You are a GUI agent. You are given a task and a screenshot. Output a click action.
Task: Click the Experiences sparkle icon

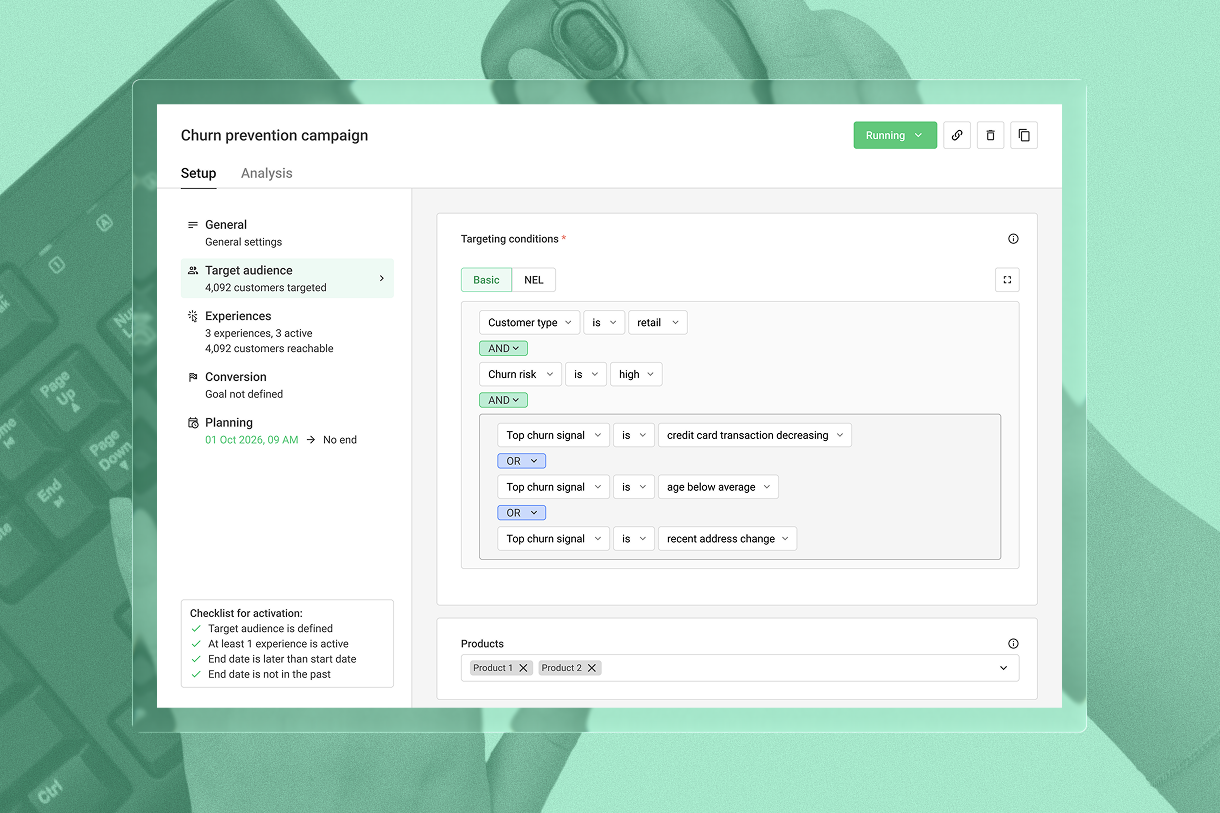coord(193,316)
